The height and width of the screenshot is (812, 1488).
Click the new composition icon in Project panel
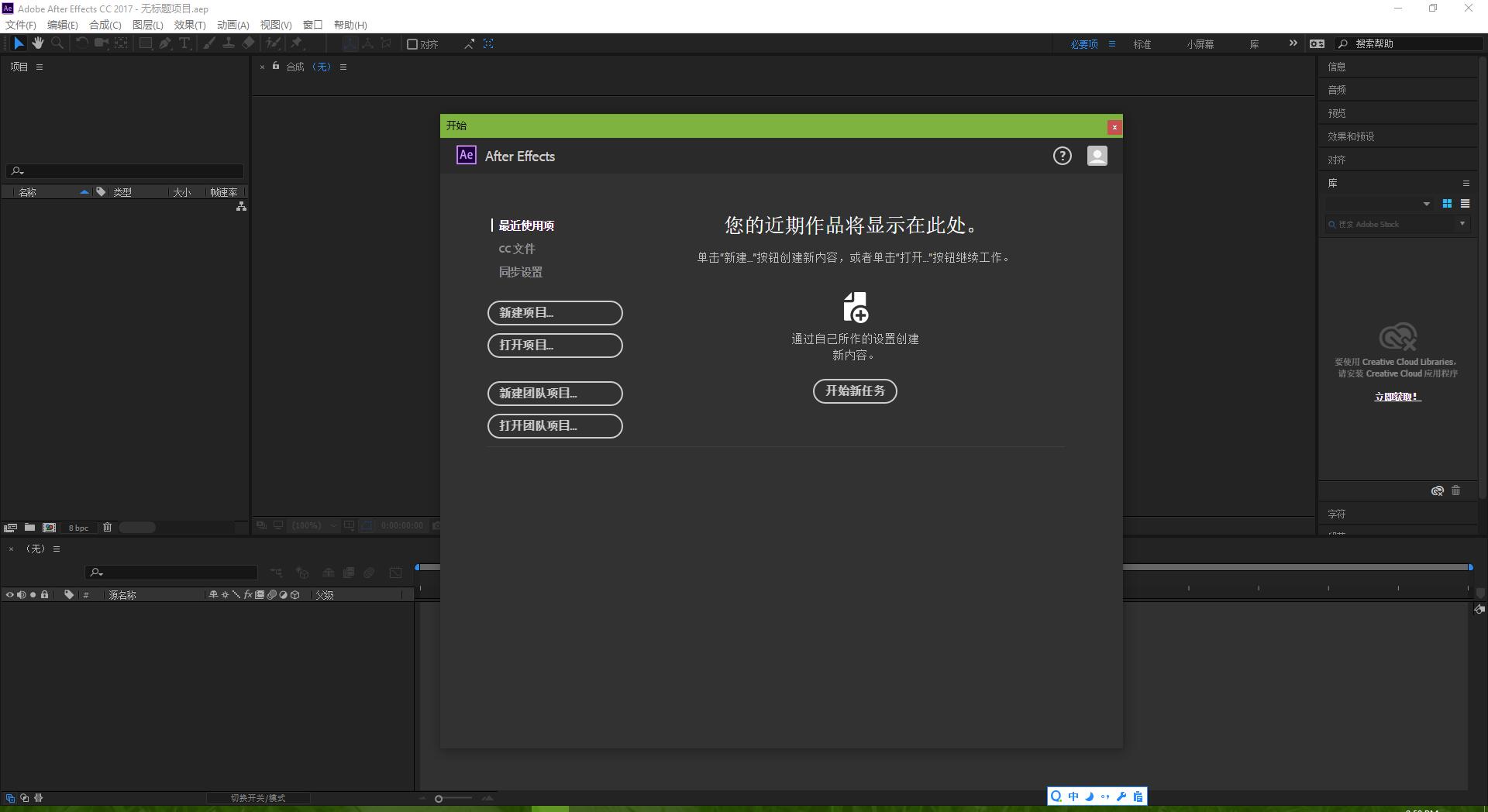(x=50, y=527)
